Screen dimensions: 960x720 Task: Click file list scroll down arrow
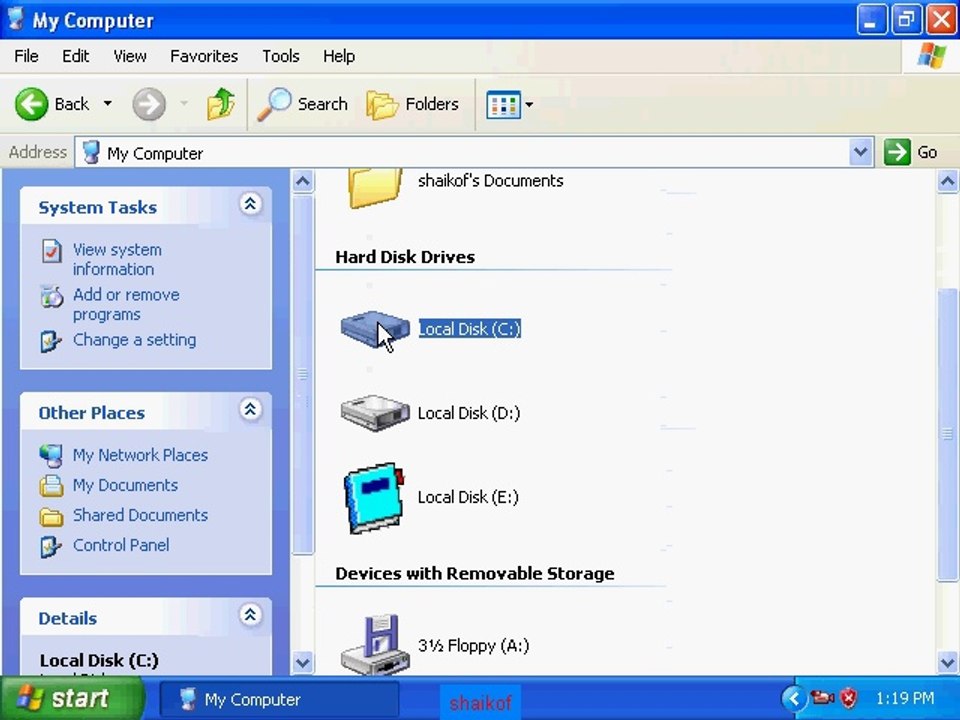pyautogui.click(x=947, y=662)
